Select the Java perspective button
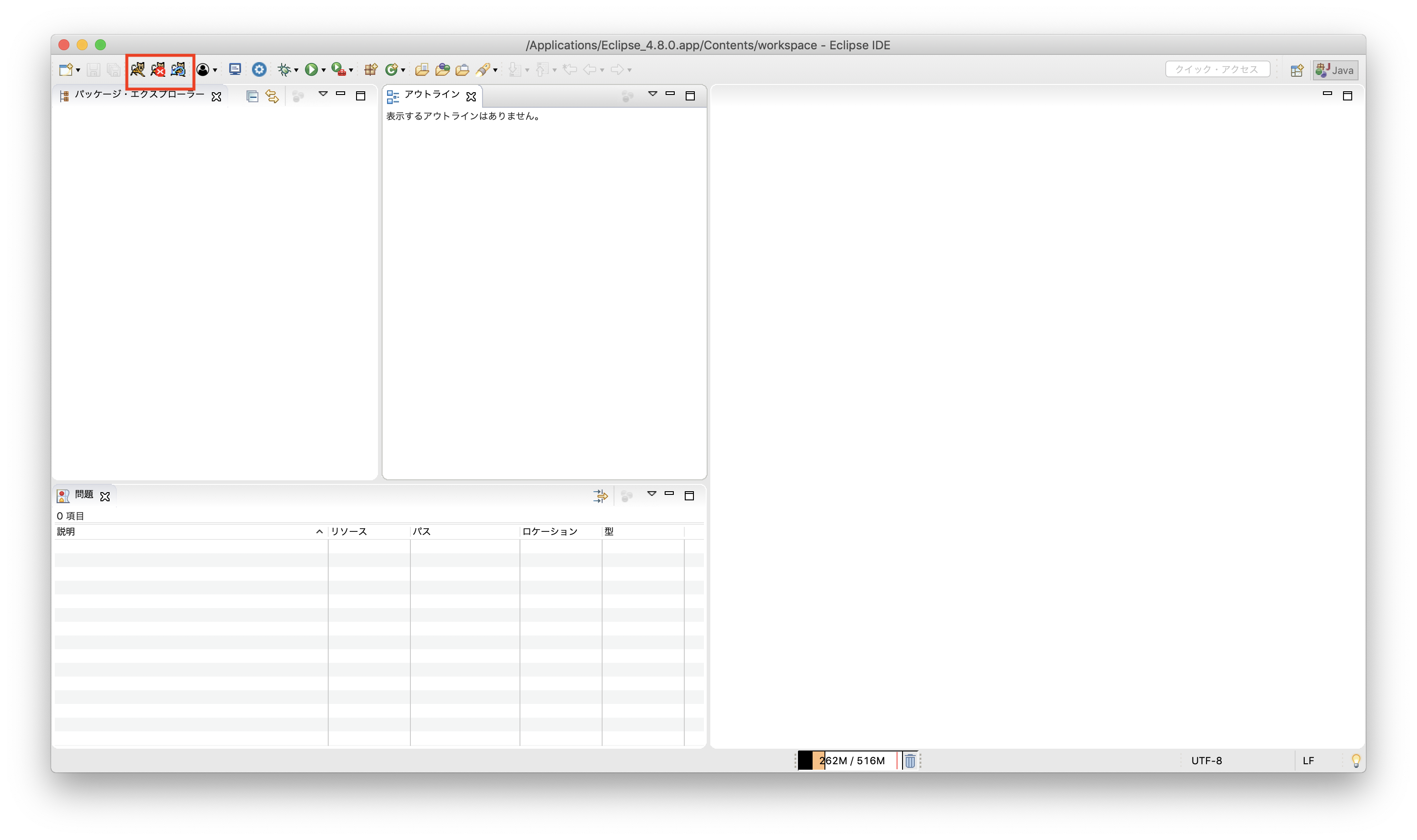This screenshot has width=1417, height=840. 1335,70
